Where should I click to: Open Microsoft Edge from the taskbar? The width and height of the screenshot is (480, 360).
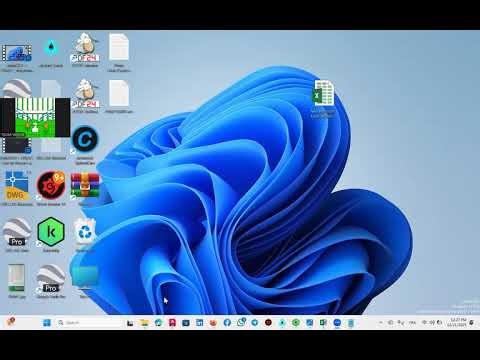click(x=158, y=323)
